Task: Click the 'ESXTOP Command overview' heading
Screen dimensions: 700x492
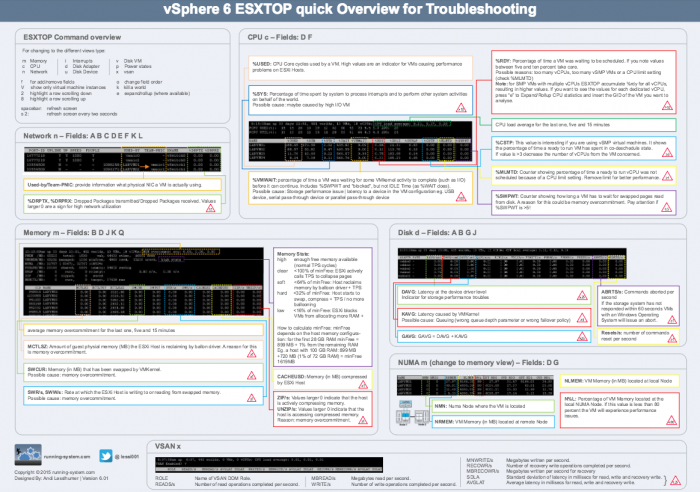Action: point(72,37)
